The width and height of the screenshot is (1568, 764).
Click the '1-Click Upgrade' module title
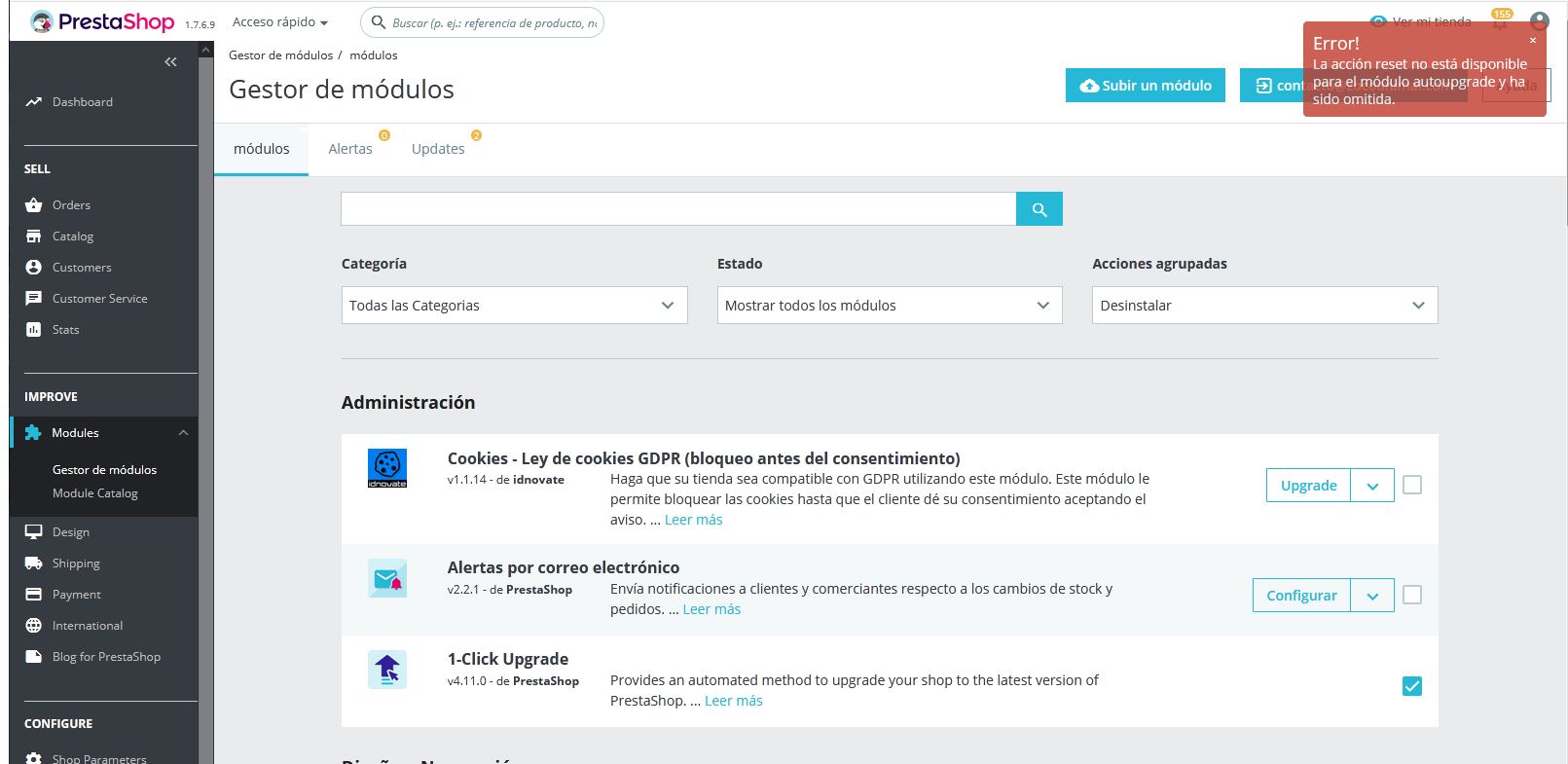pos(508,659)
